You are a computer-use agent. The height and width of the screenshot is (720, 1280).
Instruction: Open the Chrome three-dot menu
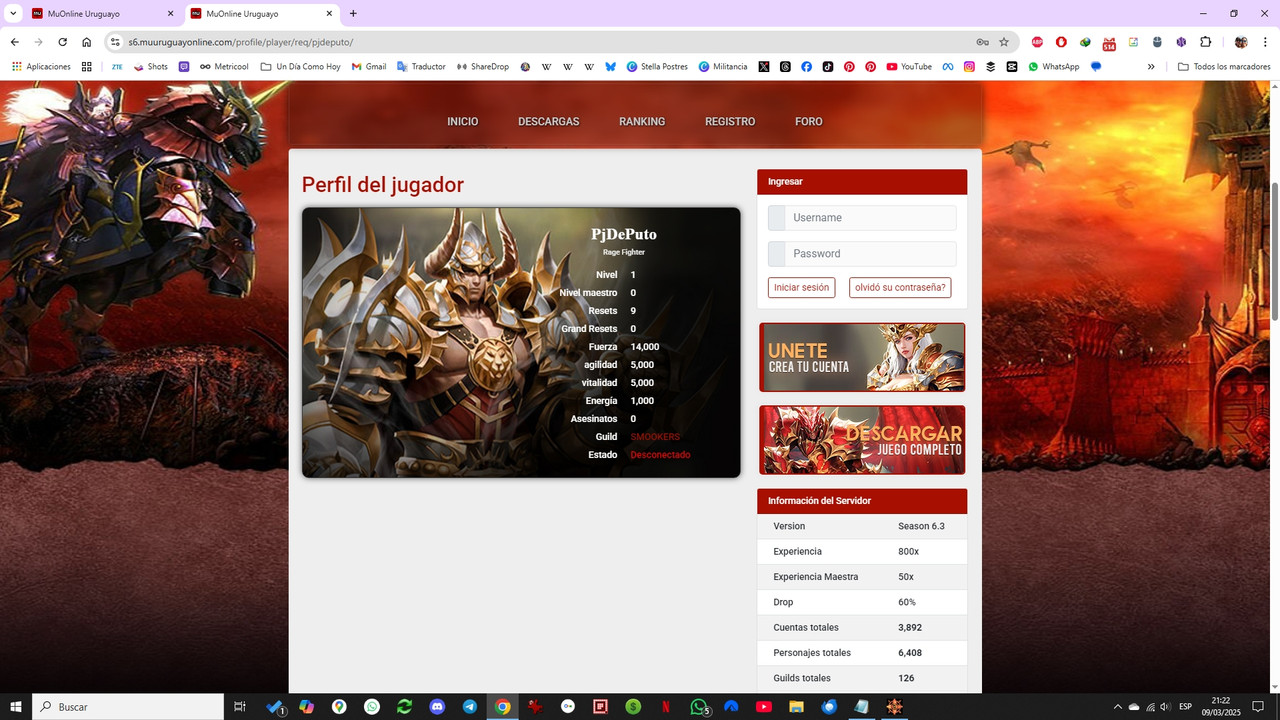[x=1266, y=42]
